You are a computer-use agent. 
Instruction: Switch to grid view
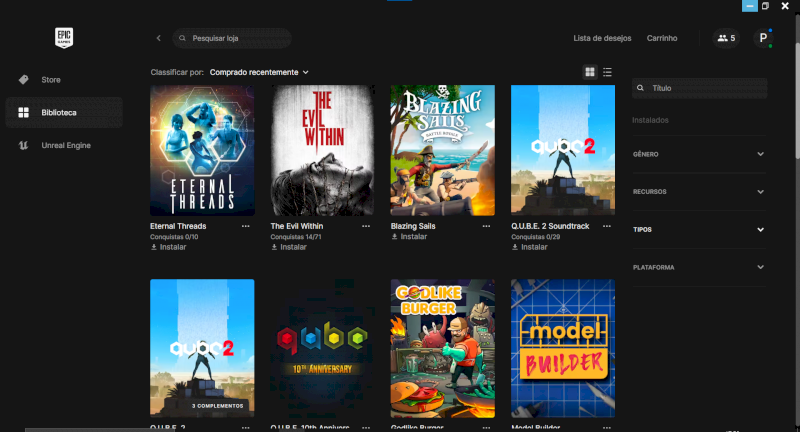tap(590, 72)
